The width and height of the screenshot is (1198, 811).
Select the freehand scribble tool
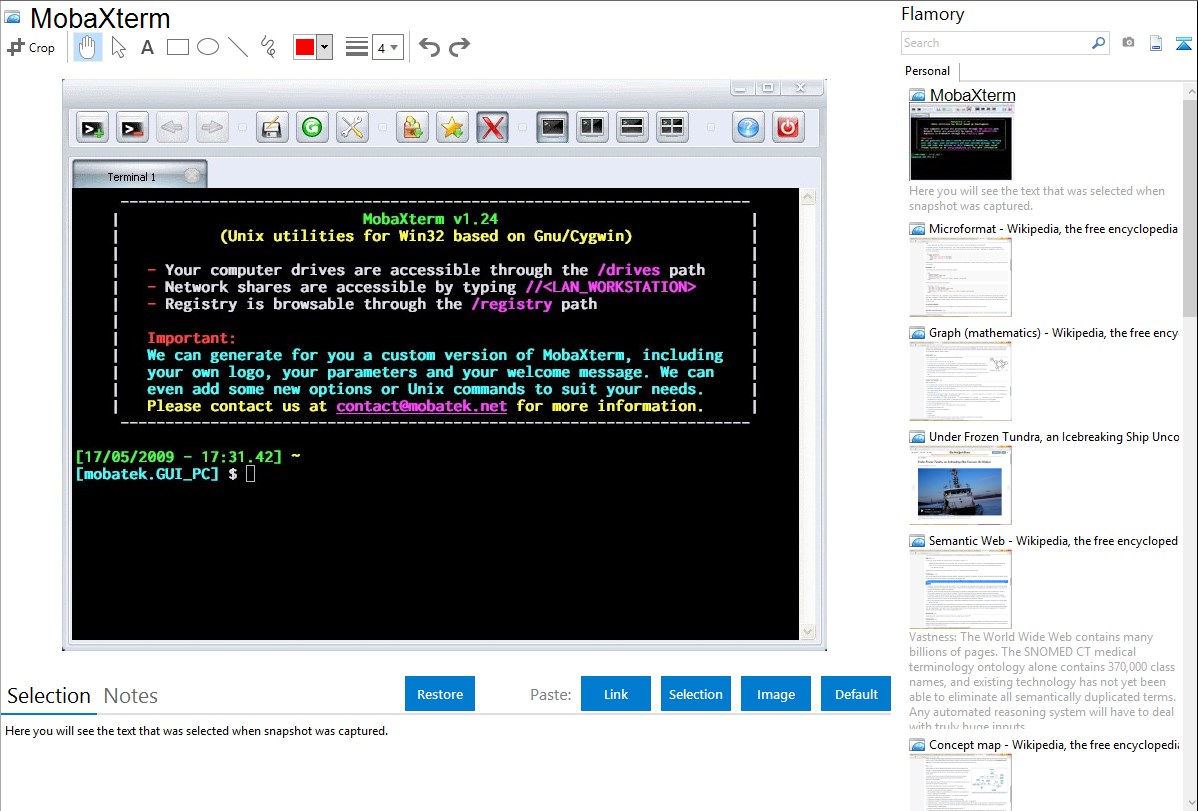268,47
